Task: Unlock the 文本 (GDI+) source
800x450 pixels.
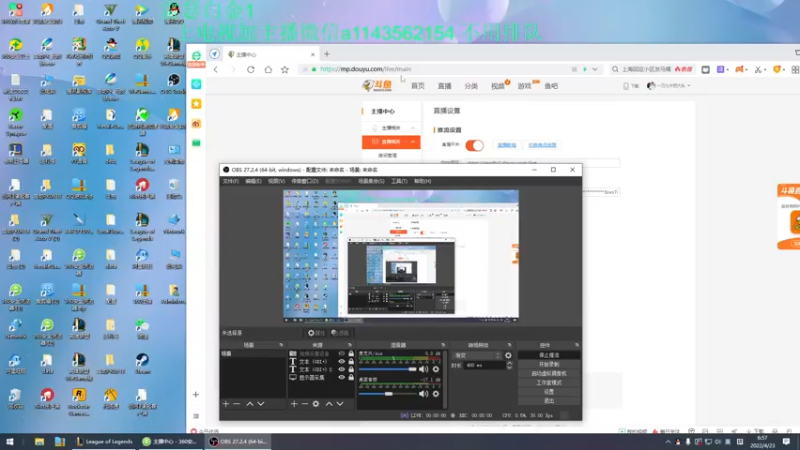Action: 351,362
